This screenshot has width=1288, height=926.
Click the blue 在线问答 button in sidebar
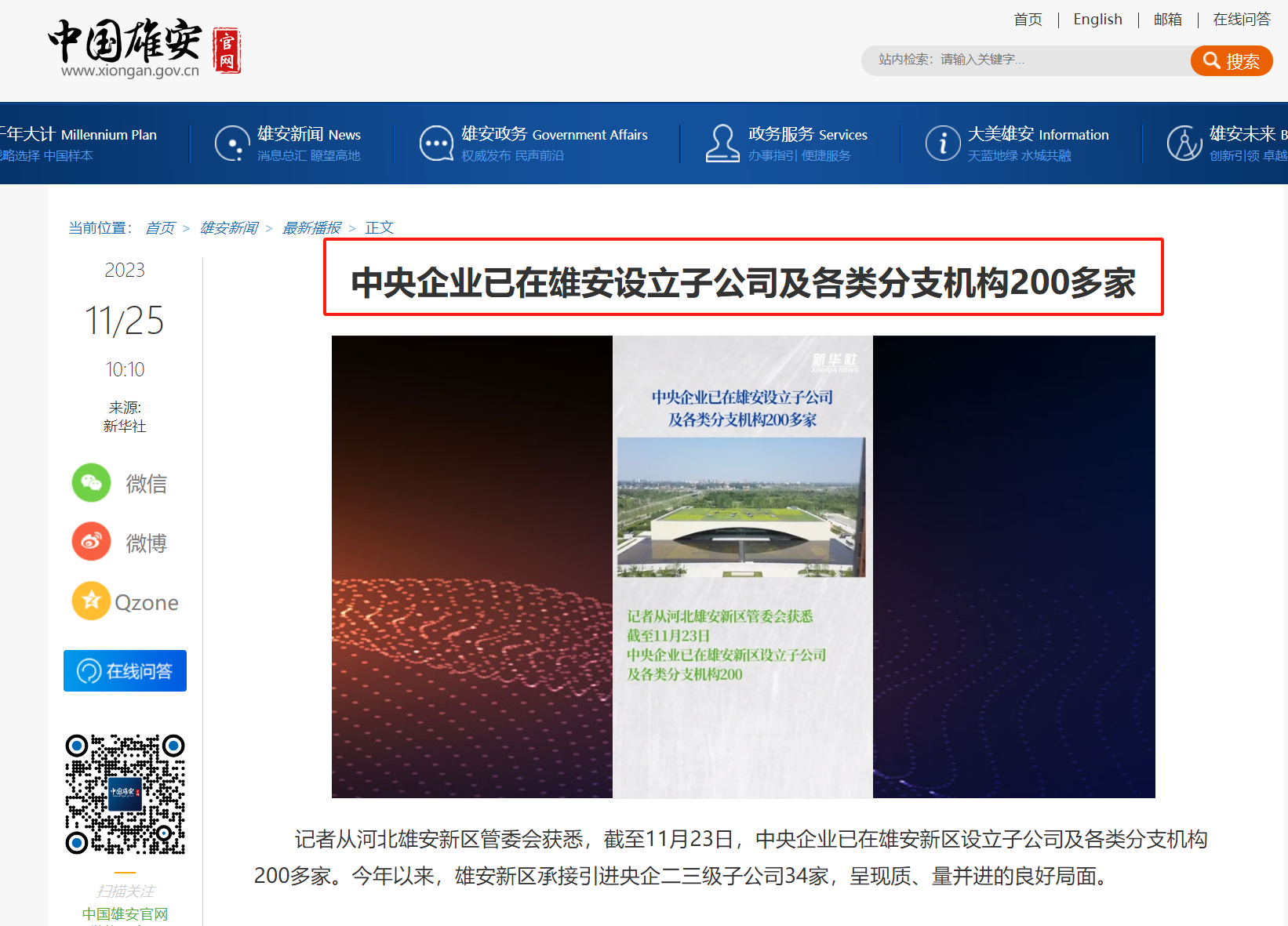125,671
